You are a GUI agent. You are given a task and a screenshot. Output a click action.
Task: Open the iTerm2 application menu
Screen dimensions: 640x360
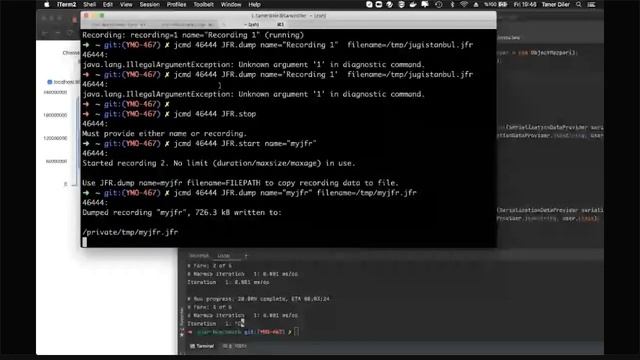click(66, 4)
